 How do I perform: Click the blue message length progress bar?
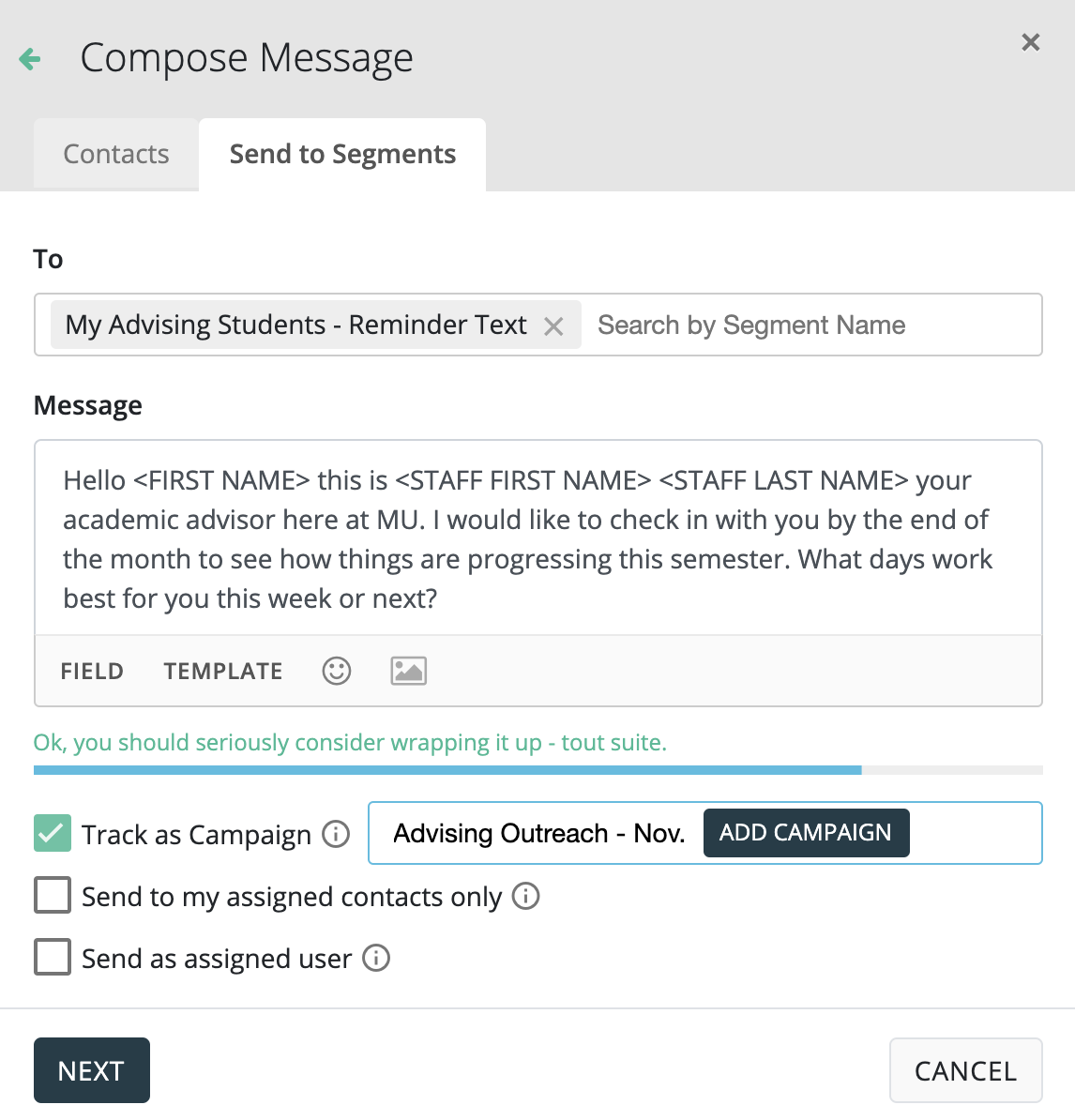point(447,770)
